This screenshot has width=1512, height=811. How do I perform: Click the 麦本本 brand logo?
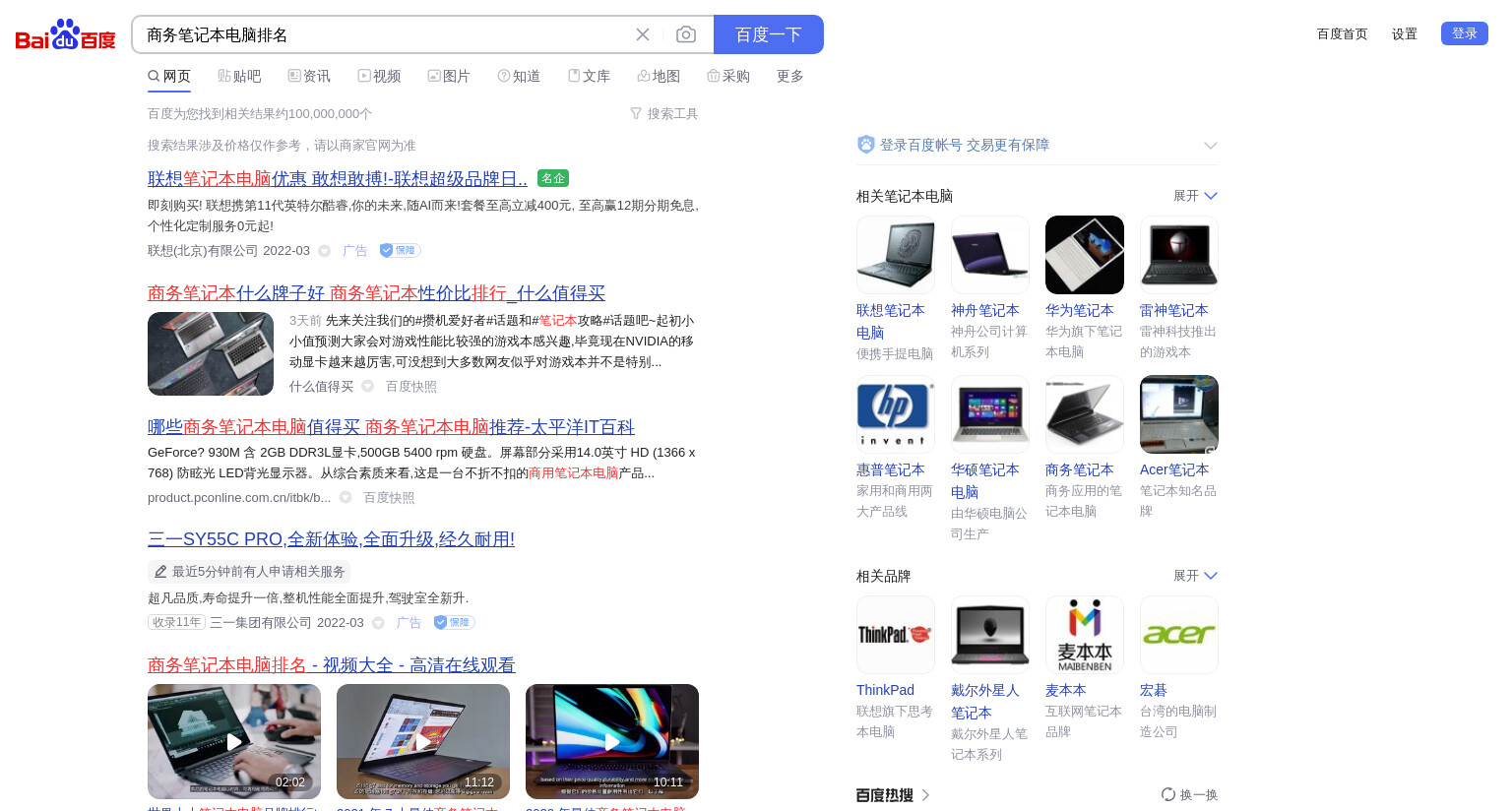1085,635
